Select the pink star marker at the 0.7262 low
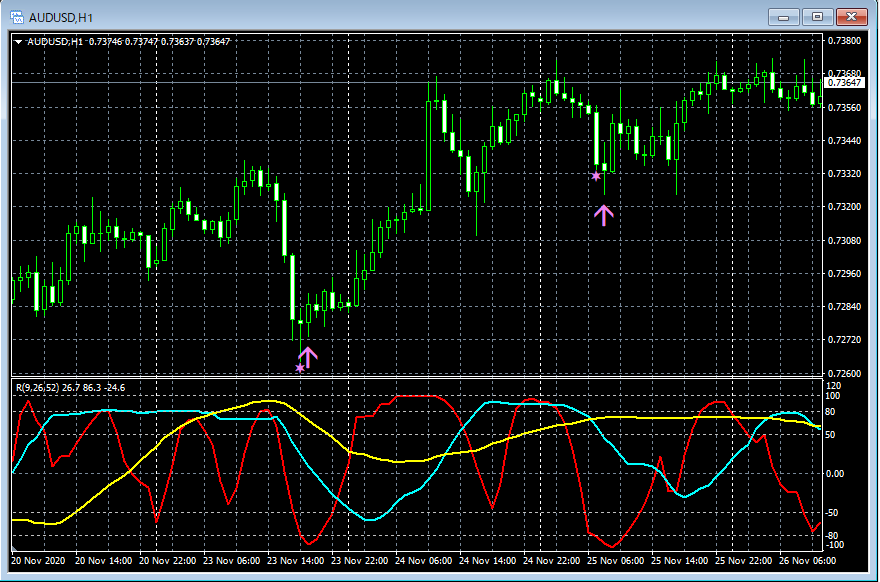 [x=299, y=368]
